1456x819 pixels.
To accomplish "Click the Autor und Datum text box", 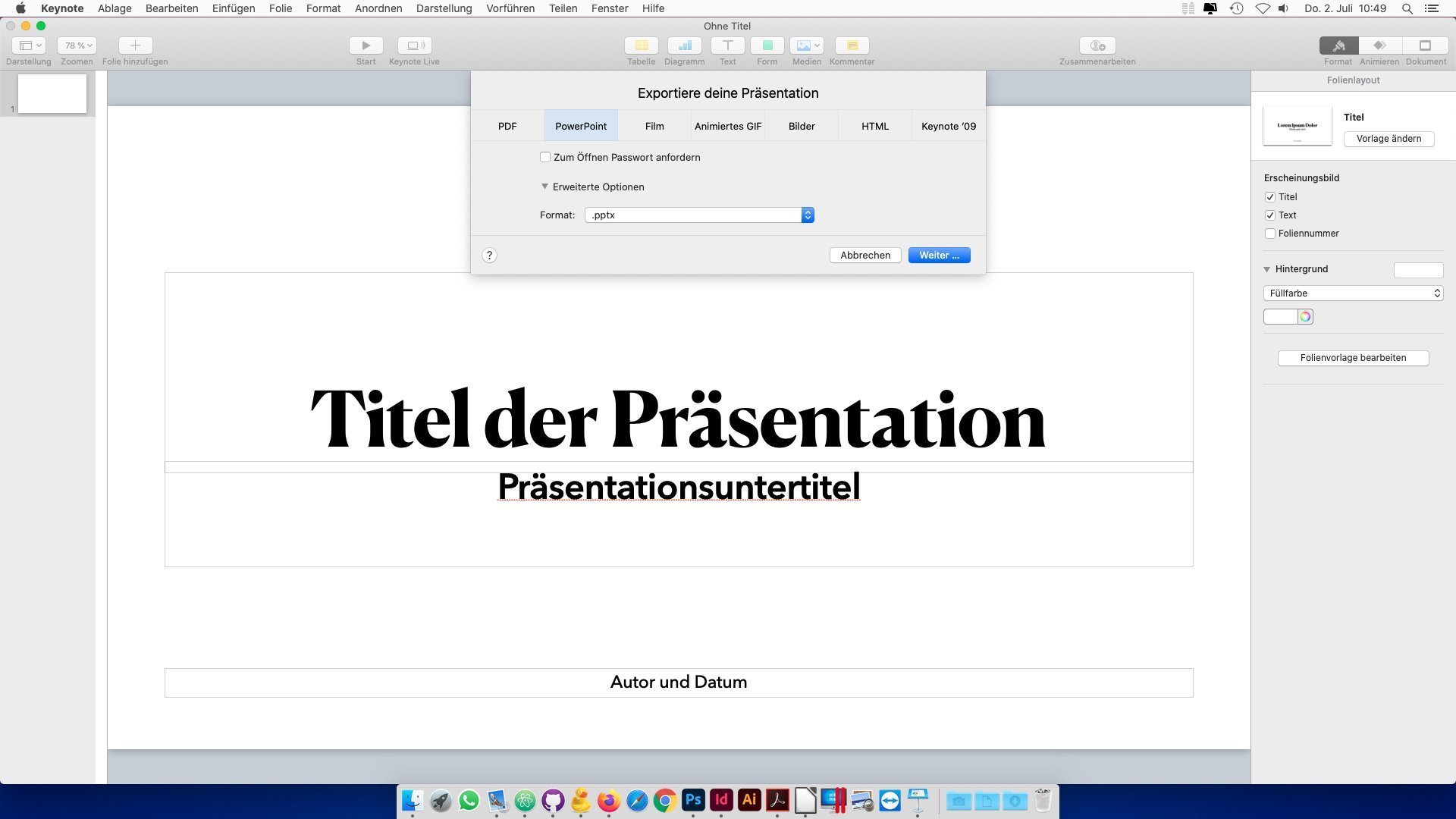I will click(x=679, y=682).
